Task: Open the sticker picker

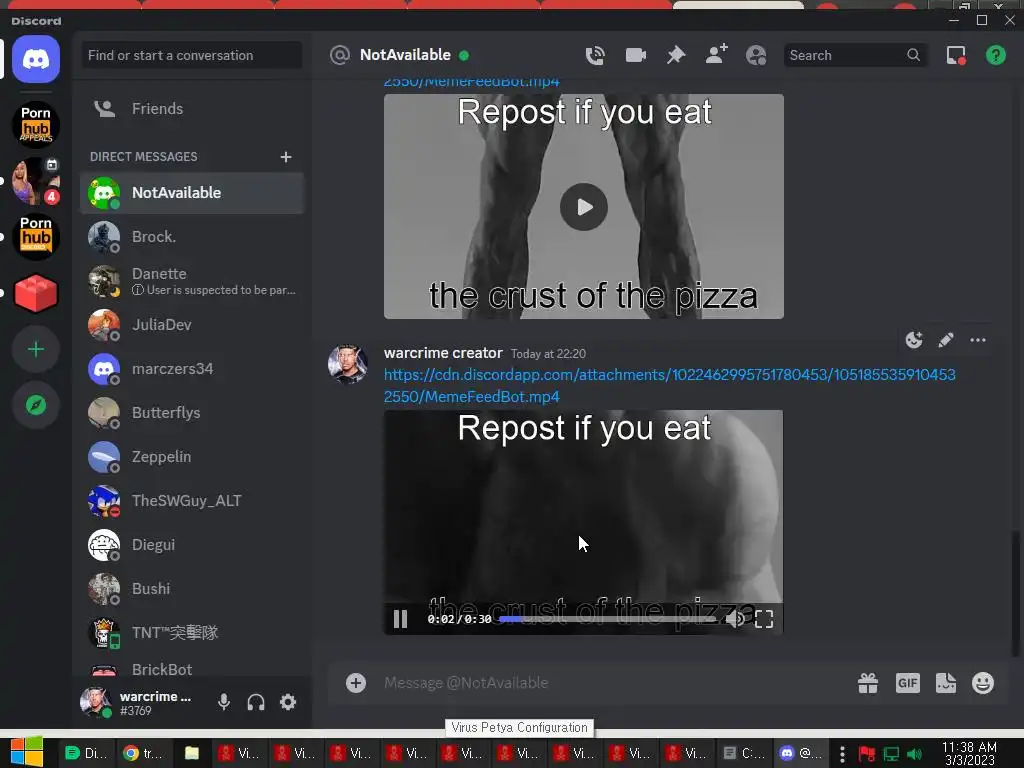Action: pyautogui.click(x=946, y=683)
